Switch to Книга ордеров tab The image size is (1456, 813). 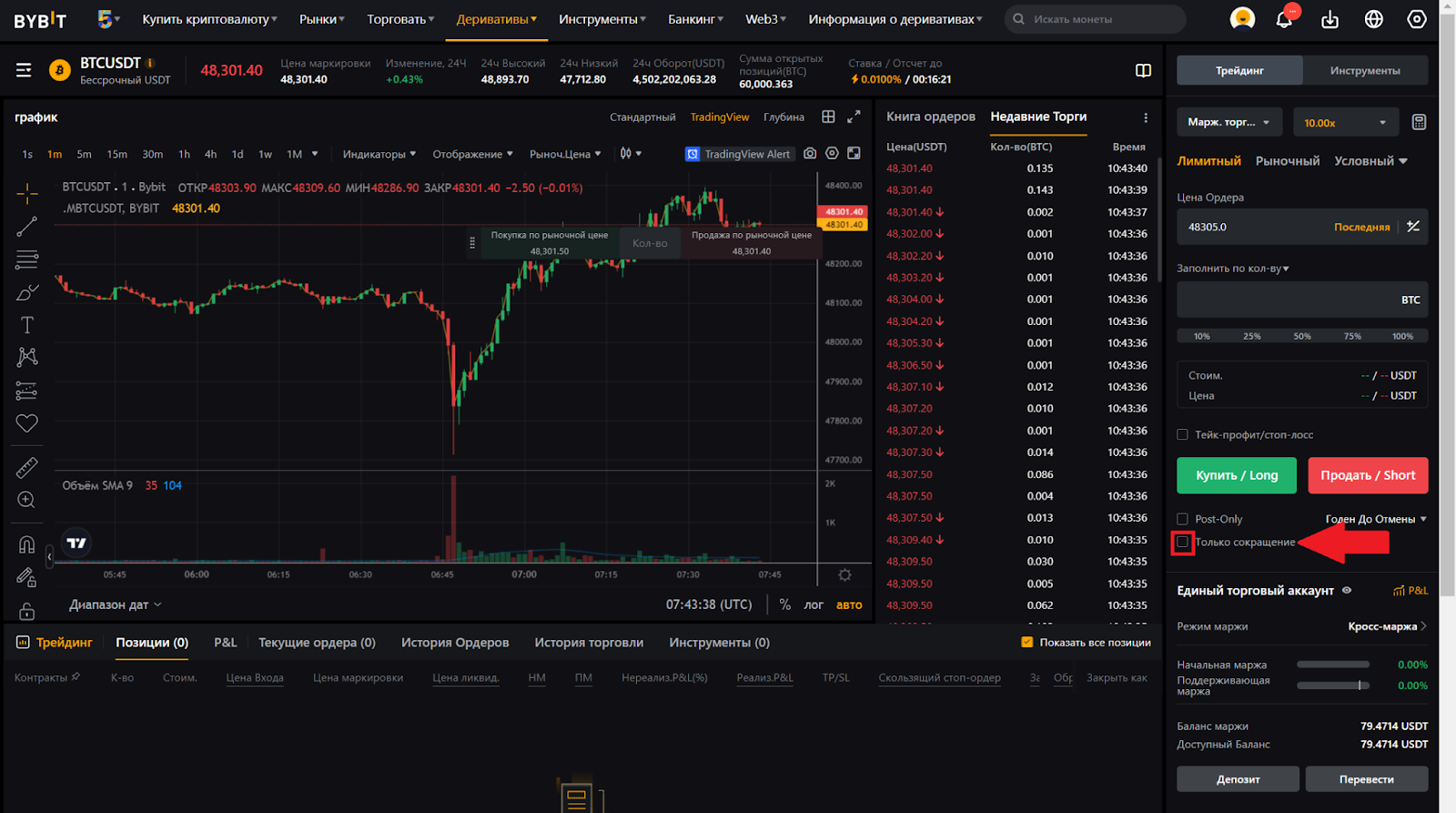(931, 117)
